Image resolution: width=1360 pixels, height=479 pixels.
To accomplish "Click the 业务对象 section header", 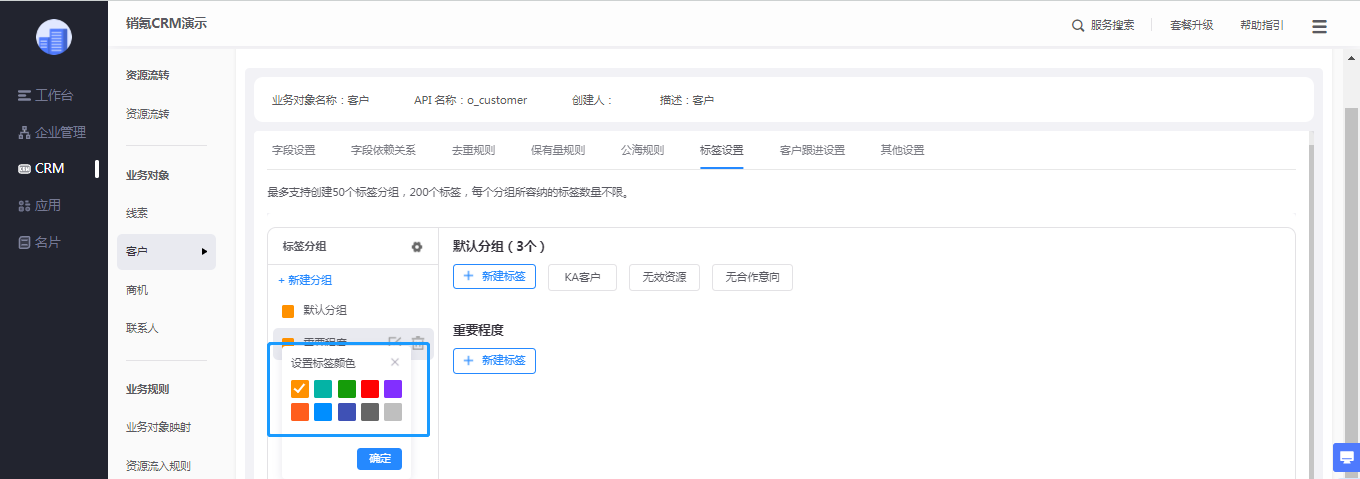I will tap(148, 175).
